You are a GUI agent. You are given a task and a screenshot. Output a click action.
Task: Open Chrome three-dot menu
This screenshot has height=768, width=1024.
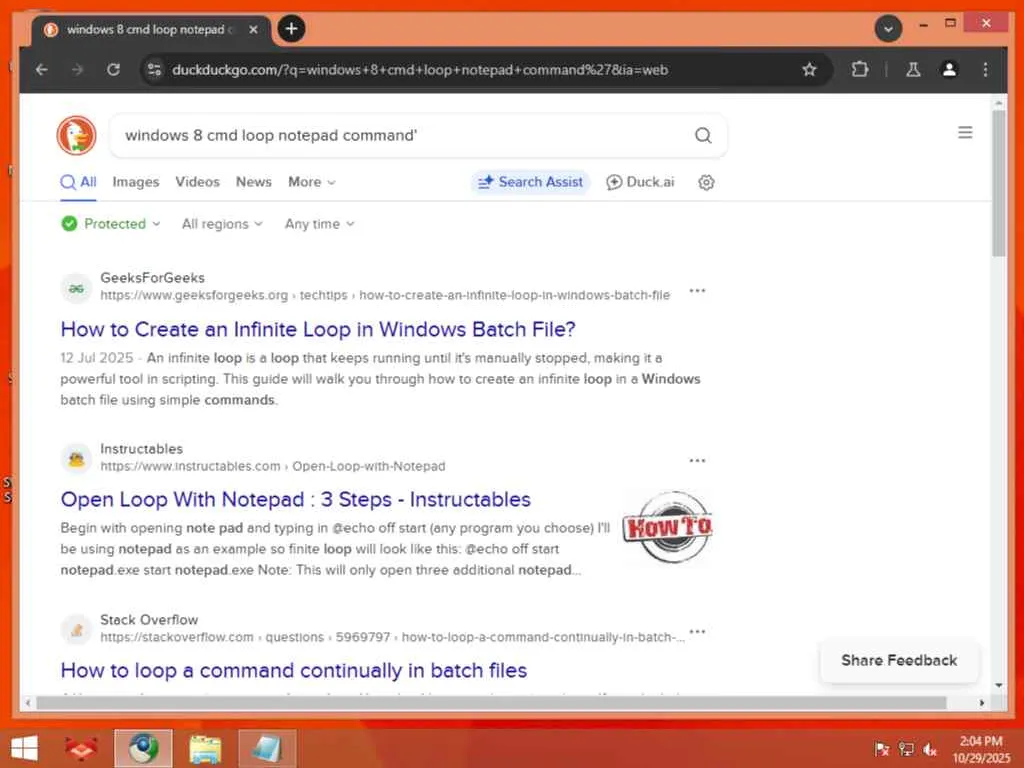point(985,69)
